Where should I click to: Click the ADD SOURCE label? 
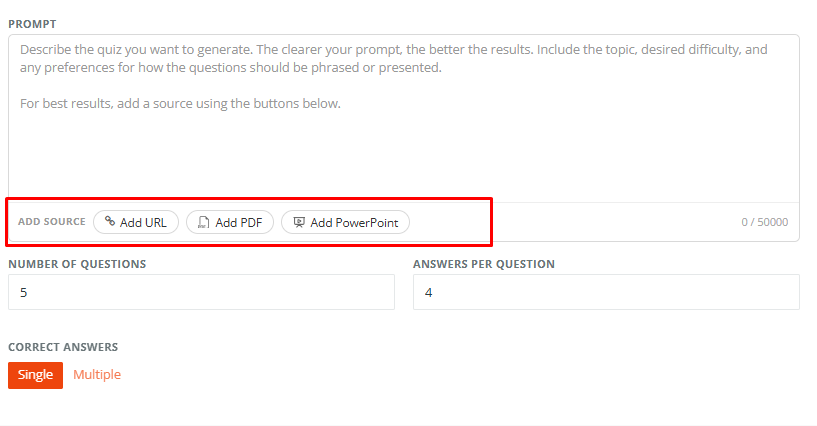tap(52, 221)
